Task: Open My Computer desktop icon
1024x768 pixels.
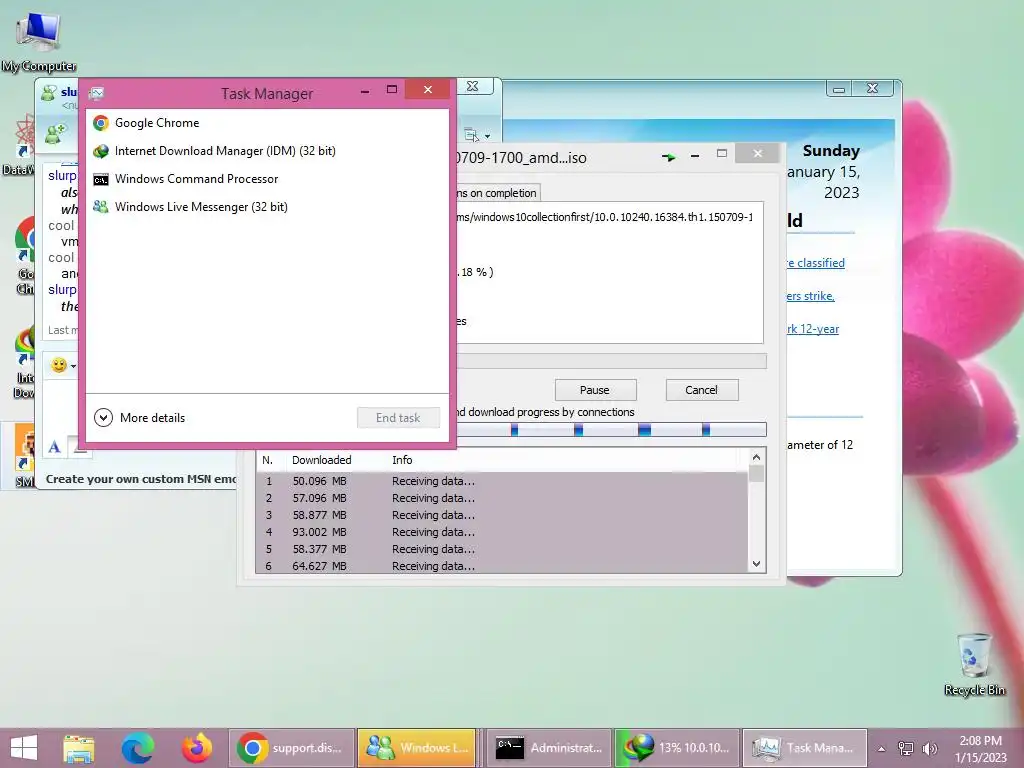Action: pos(39,41)
